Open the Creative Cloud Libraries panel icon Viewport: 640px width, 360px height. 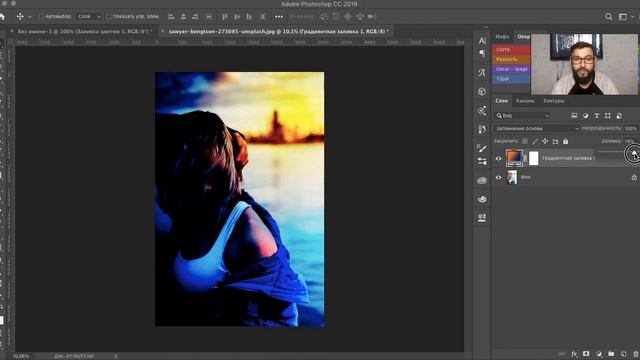(482, 180)
